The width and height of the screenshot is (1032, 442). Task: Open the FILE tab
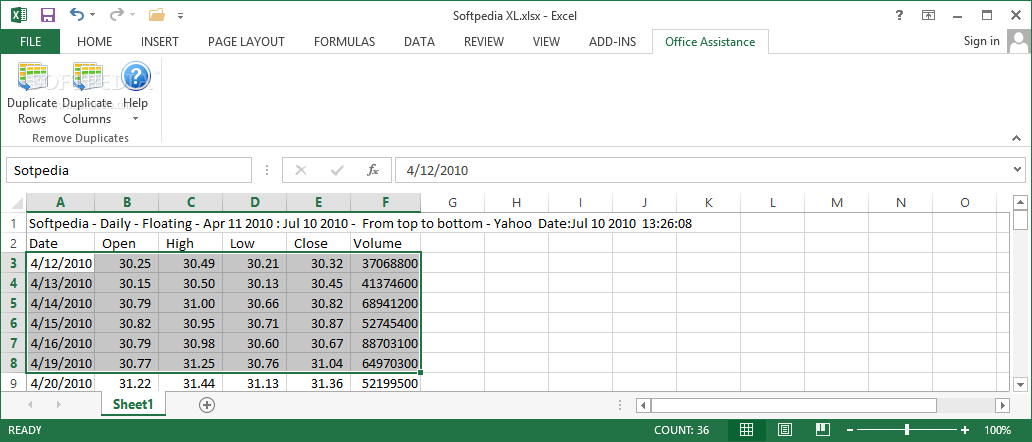point(30,41)
